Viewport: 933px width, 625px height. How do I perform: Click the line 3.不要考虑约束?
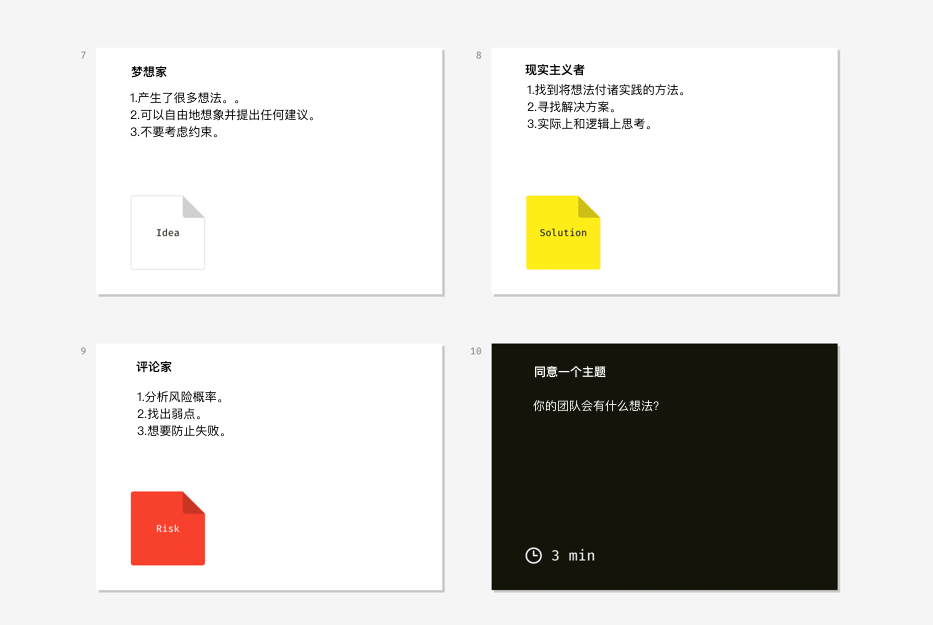(177, 132)
